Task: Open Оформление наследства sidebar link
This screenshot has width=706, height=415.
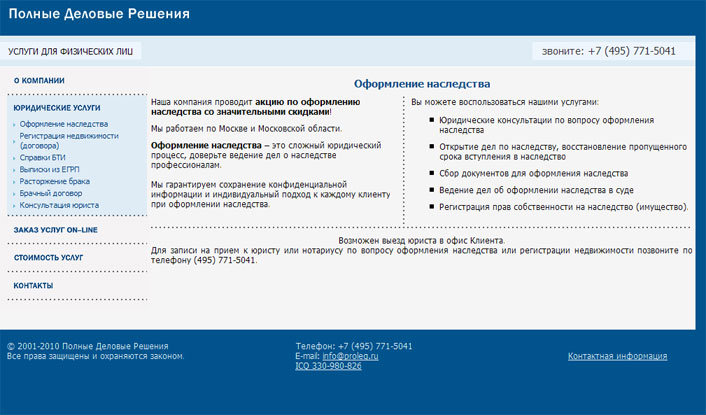Action: pyautogui.click(x=63, y=124)
